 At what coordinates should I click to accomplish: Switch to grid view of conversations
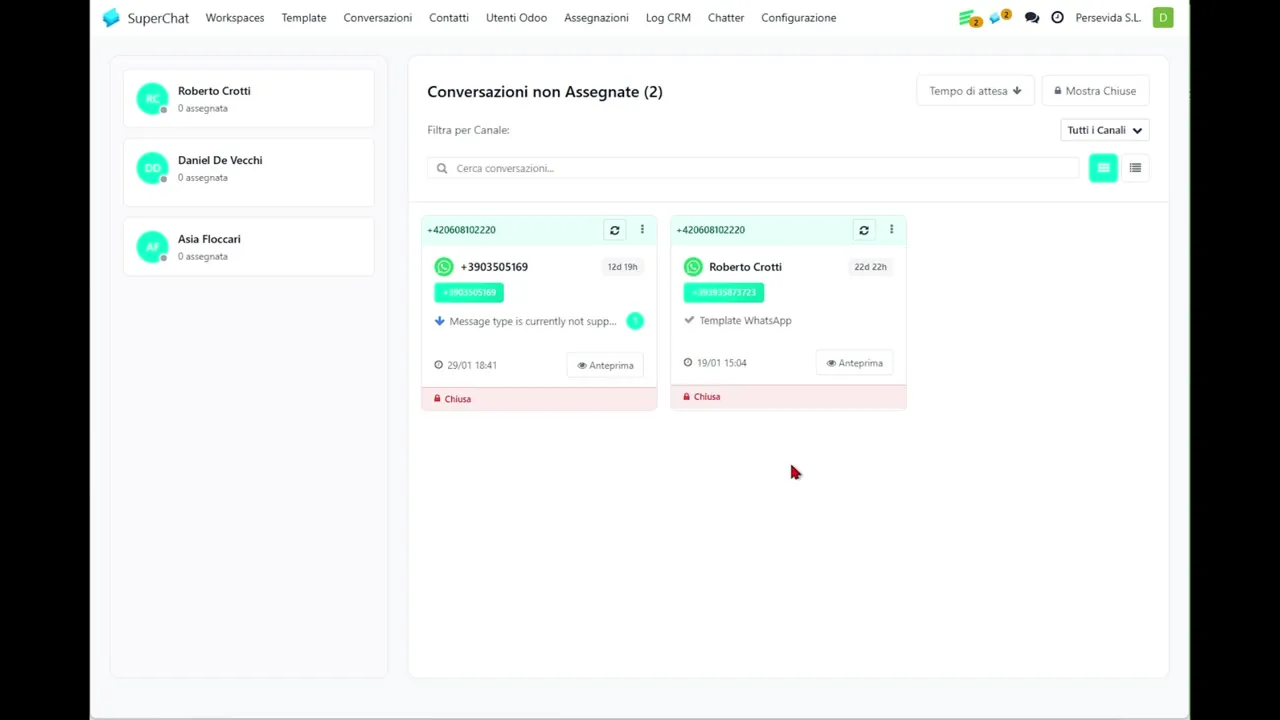(x=1103, y=168)
